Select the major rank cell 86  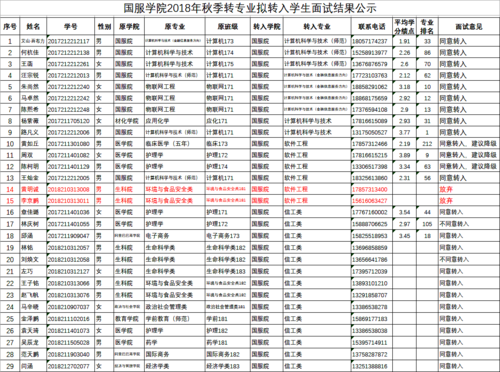(x=427, y=53)
